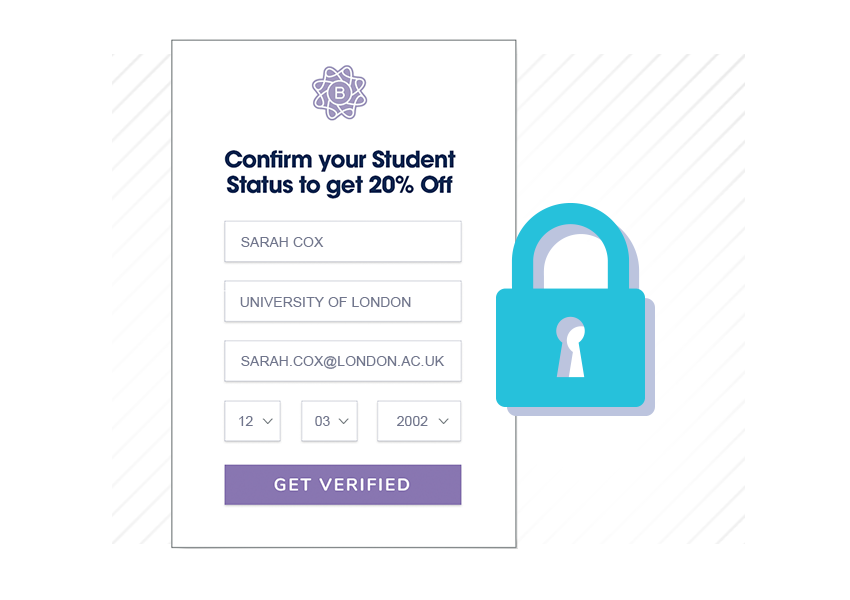Click the Confirm your Student Status heading

[340, 172]
